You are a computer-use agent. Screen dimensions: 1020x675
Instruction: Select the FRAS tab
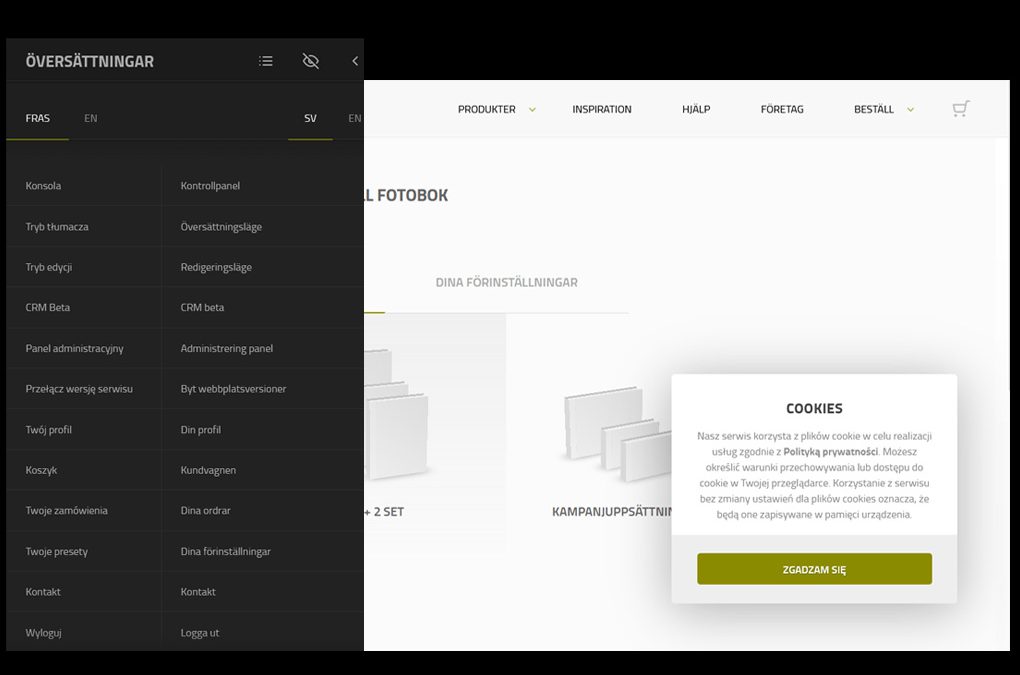38,118
